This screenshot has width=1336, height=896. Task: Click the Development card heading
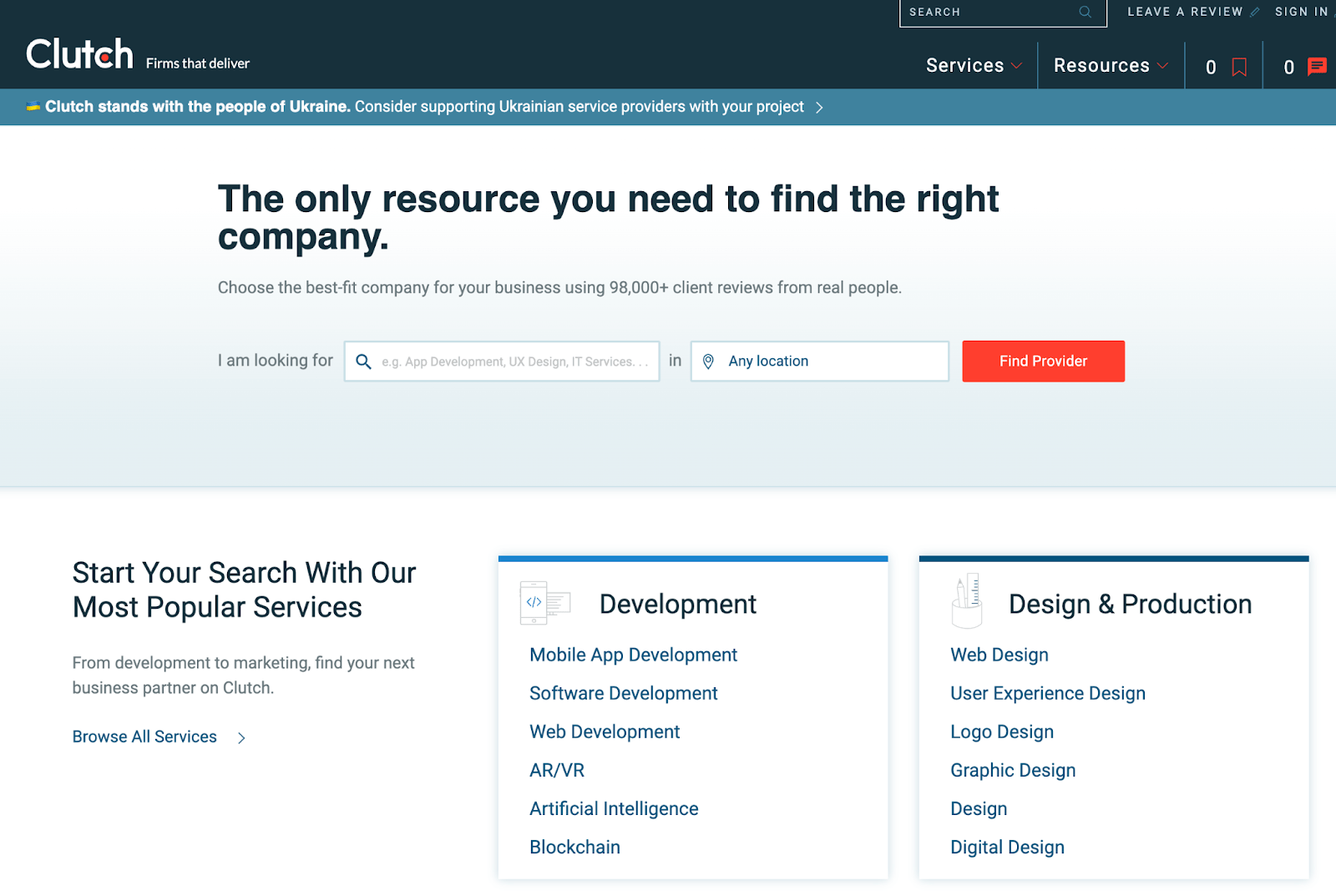[678, 604]
